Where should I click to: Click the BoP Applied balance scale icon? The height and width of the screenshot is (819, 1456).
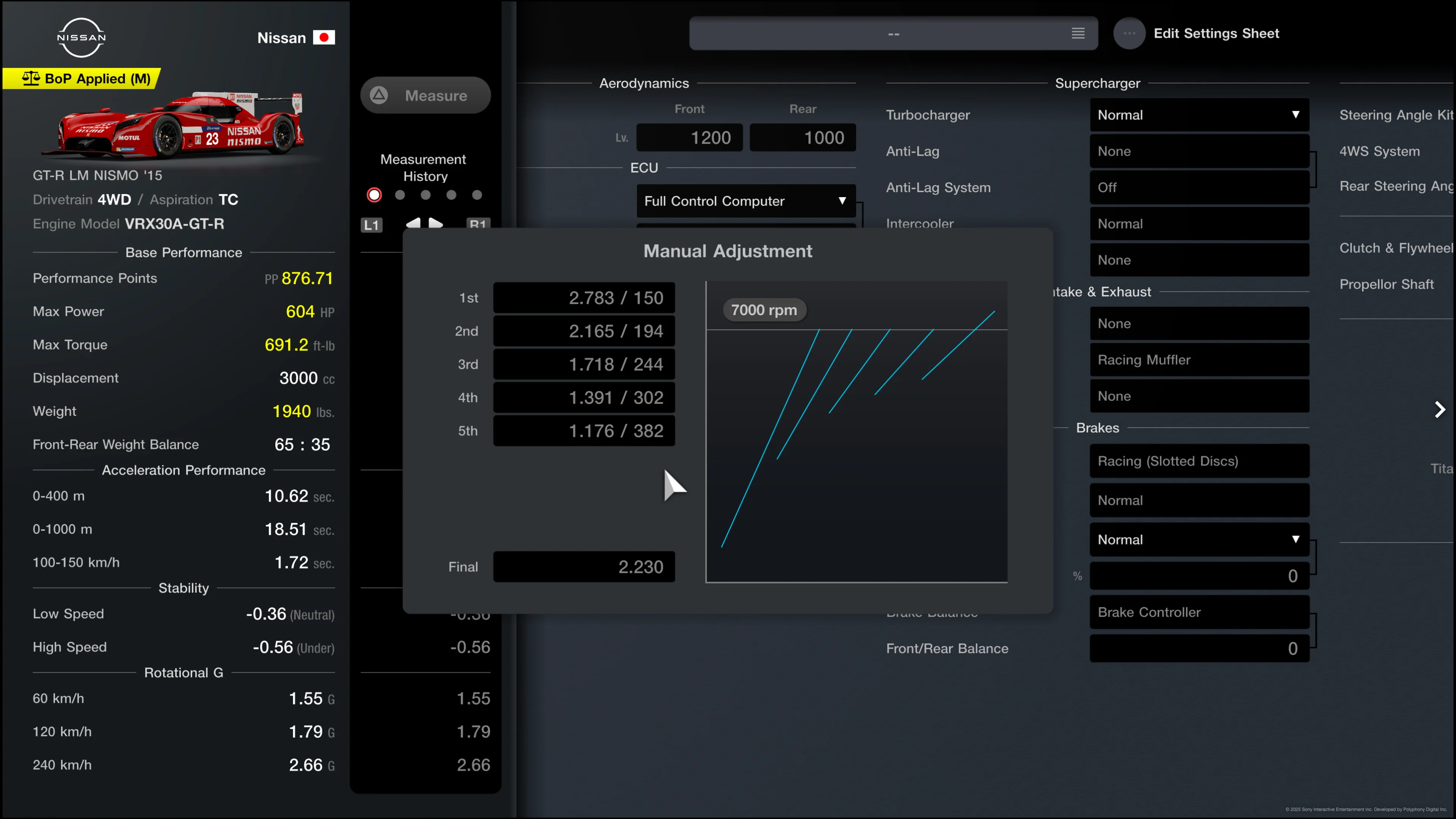pyautogui.click(x=31, y=78)
